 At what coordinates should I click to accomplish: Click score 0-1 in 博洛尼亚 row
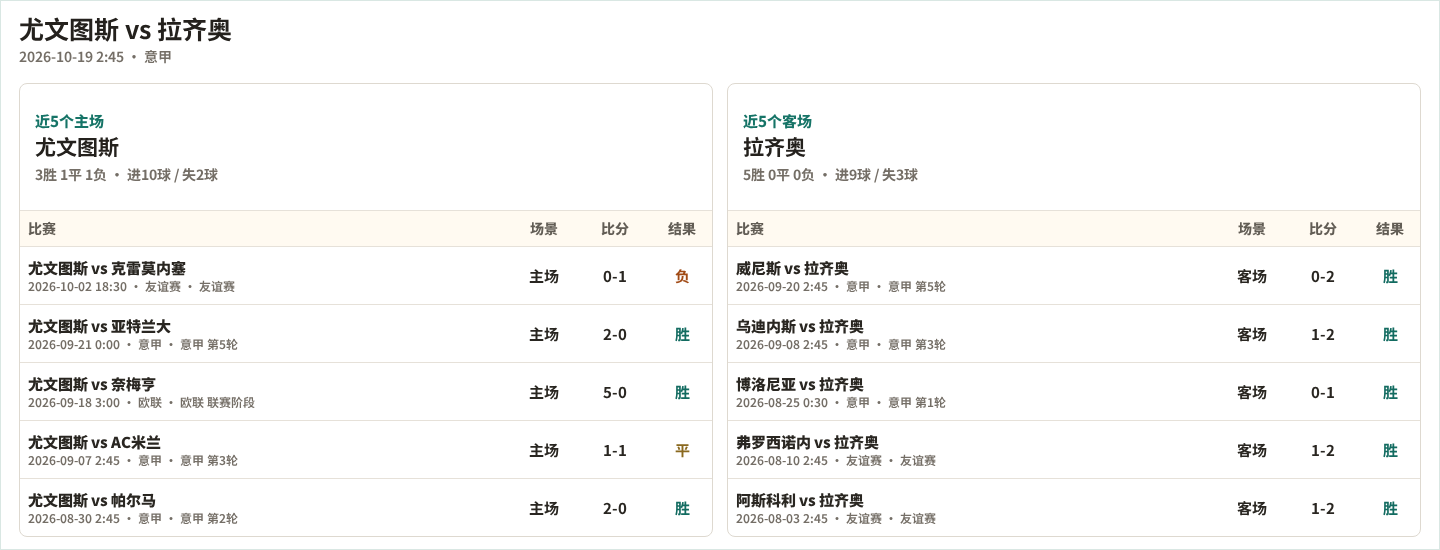point(1323,393)
